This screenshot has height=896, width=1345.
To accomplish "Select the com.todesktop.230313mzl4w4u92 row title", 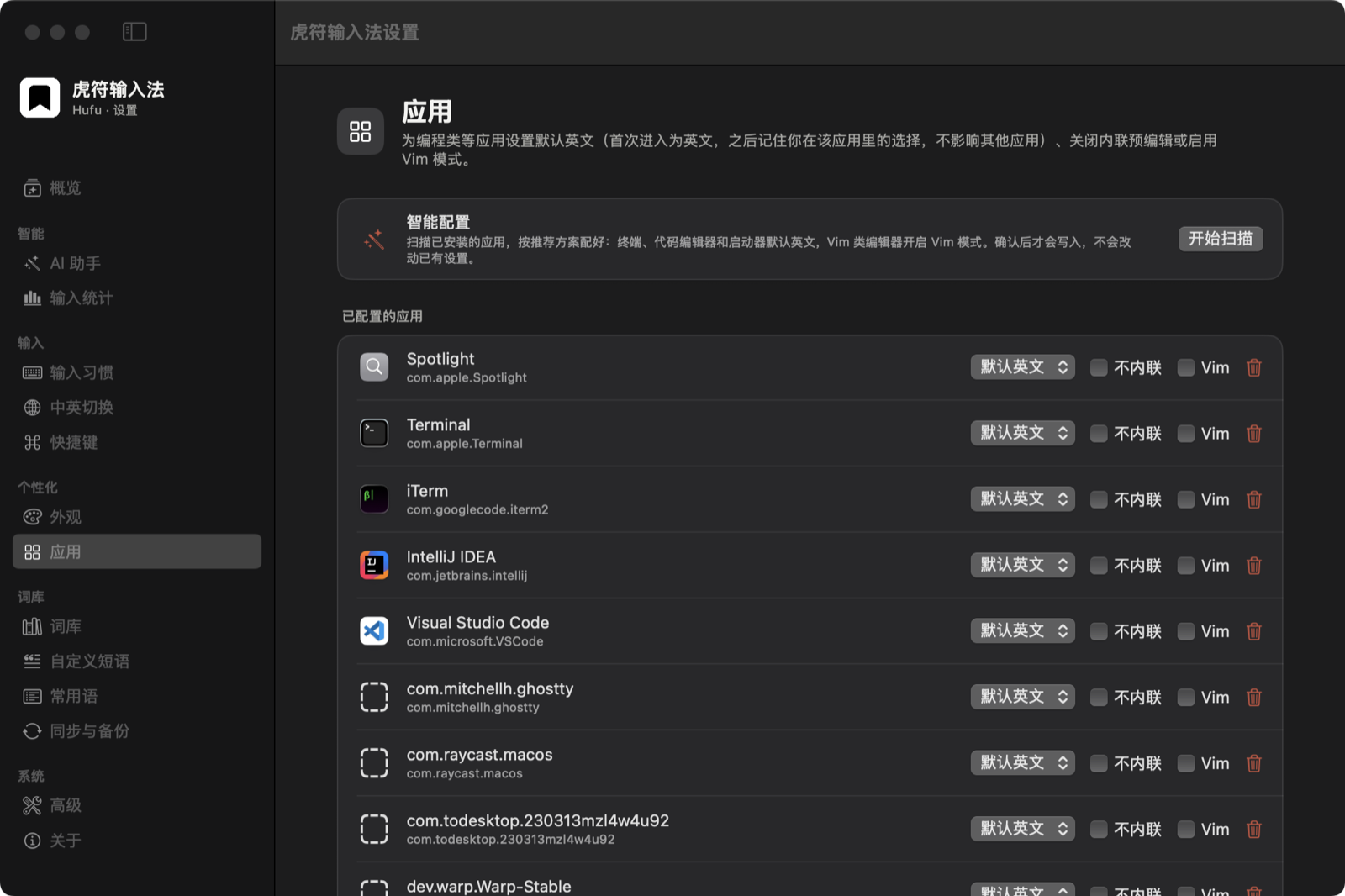I will (538, 820).
